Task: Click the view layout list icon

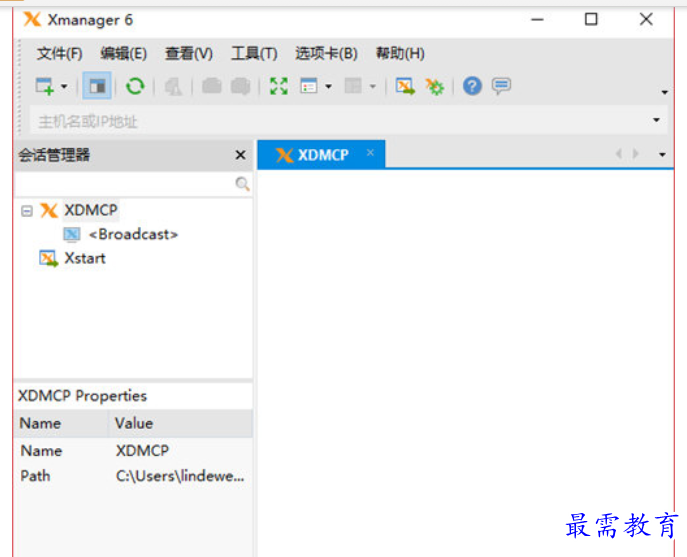Action: tap(308, 86)
